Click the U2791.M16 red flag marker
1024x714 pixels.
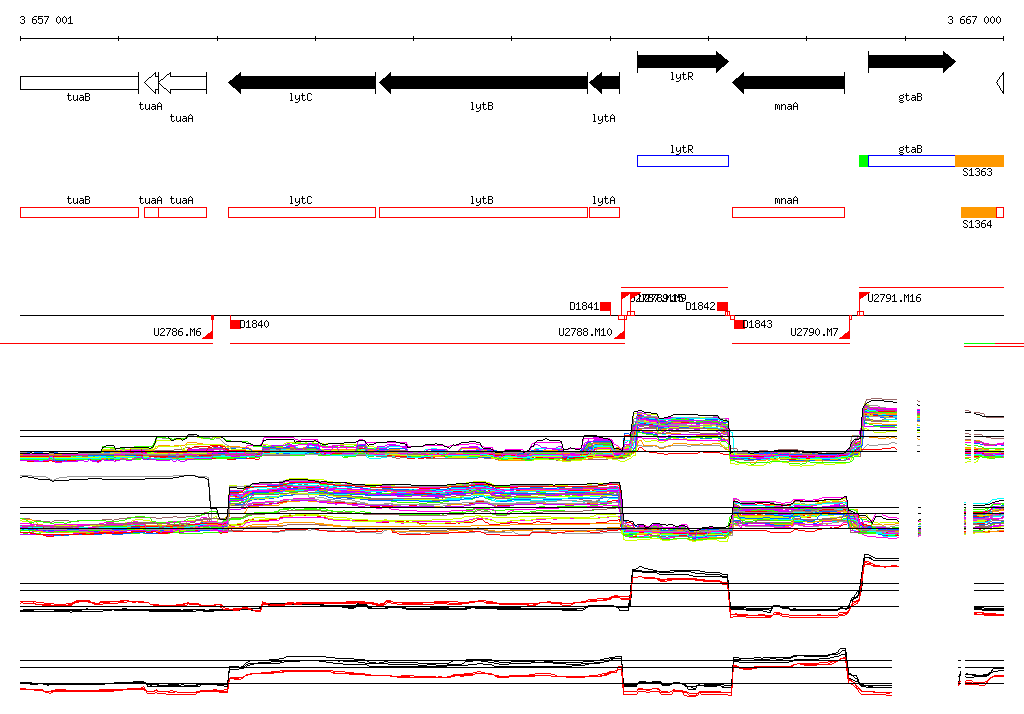tap(863, 297)
